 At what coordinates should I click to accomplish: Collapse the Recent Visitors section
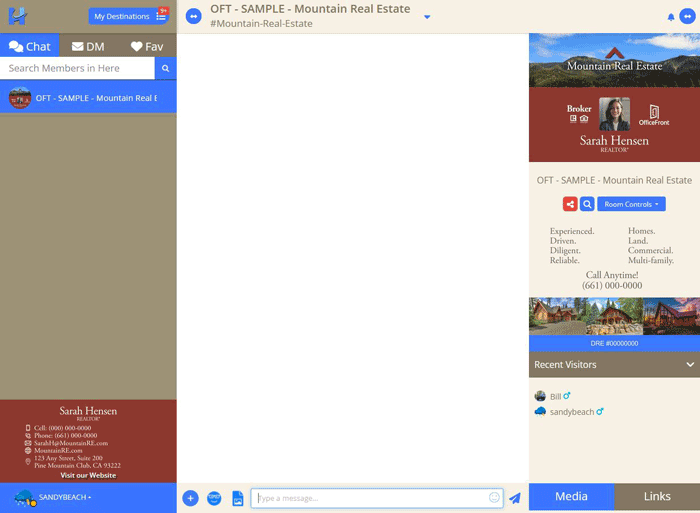click(x=689, y=365)
